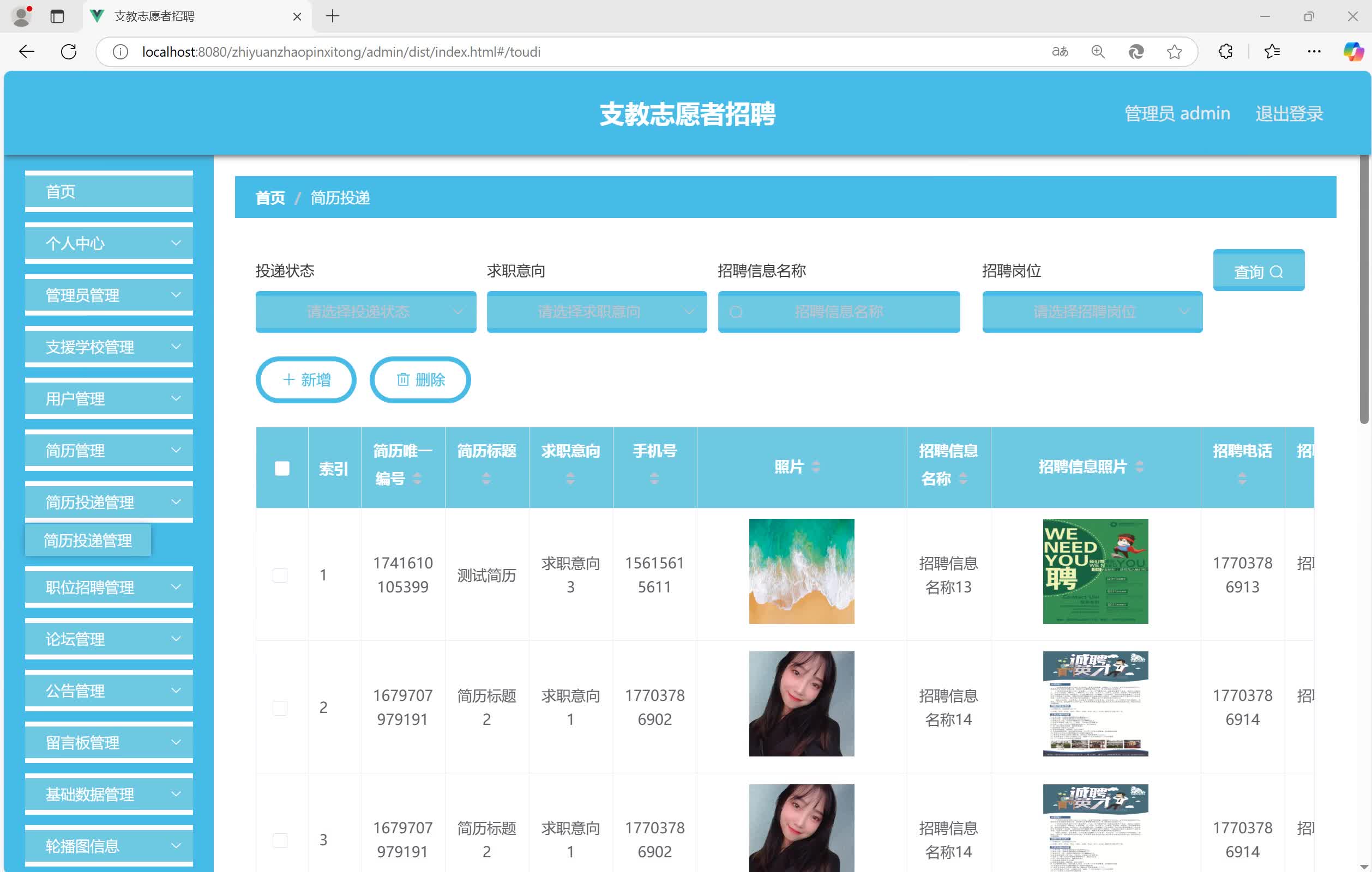Expand the 个人中心 sidebar menu
Screen dimensions: 1372x872
click(109, 244)
